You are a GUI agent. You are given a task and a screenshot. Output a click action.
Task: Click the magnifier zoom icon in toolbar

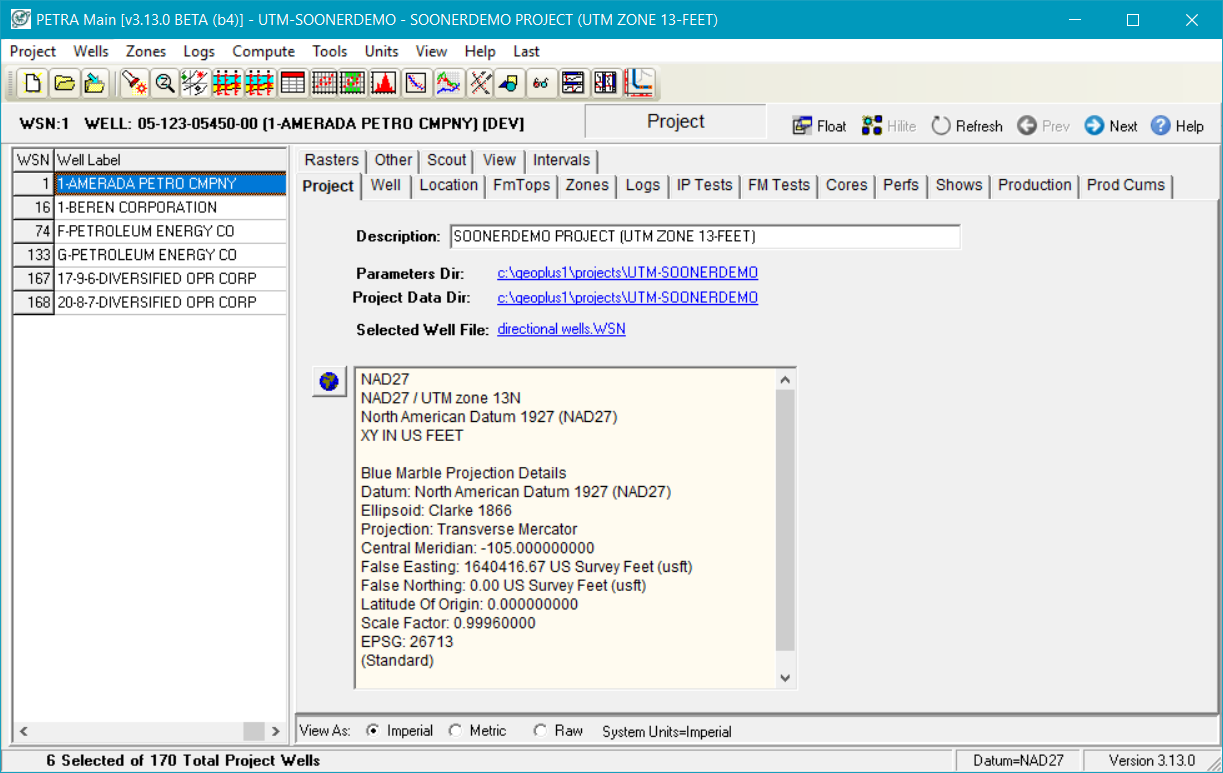165,83
